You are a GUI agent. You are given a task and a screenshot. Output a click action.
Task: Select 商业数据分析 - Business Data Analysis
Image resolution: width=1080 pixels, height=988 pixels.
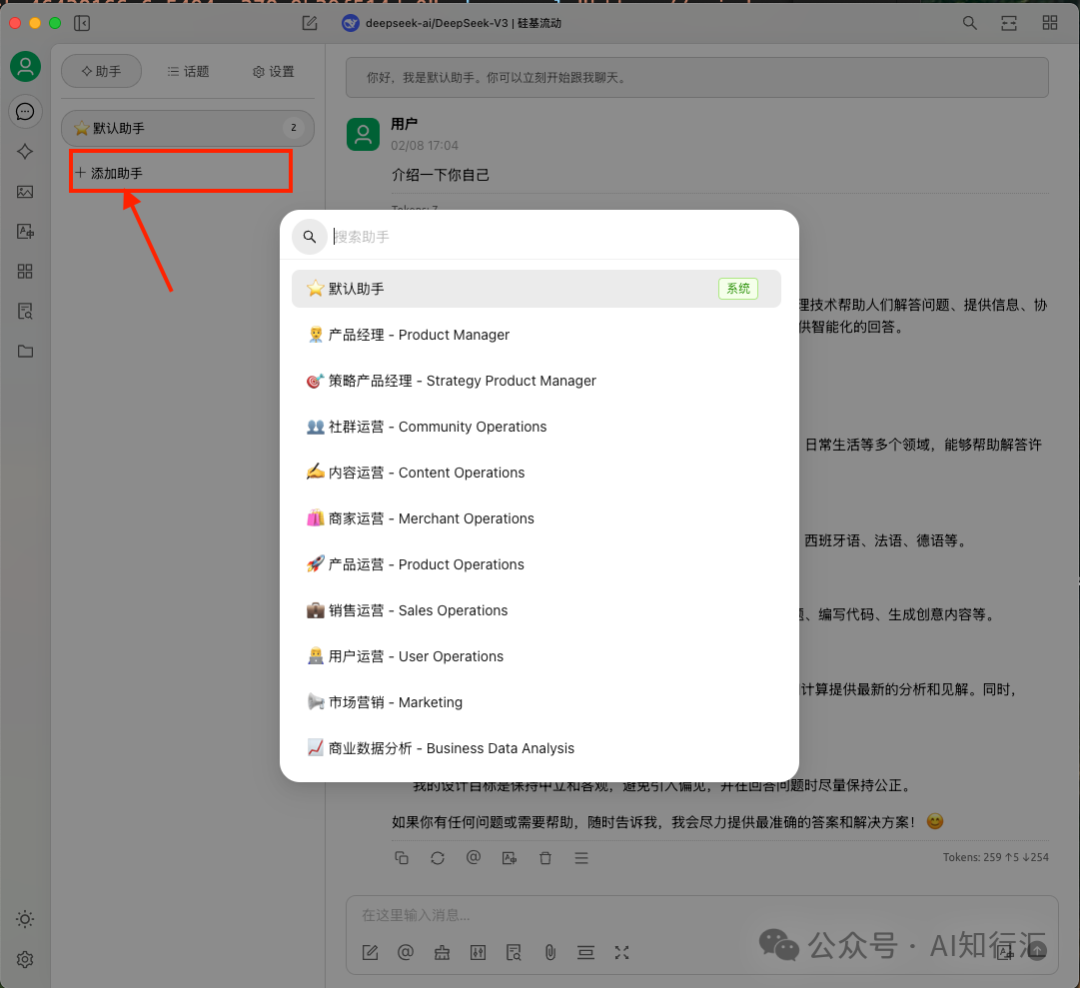pos(537,748)
